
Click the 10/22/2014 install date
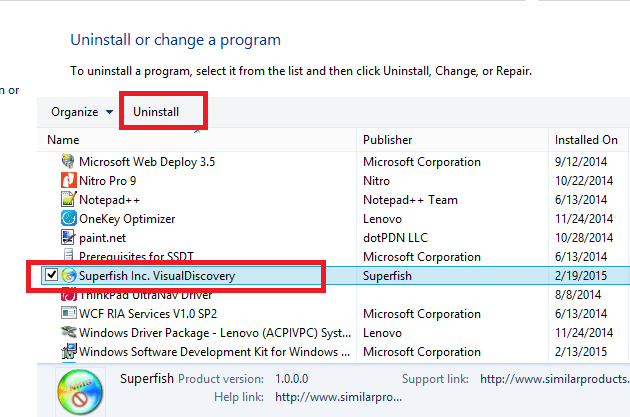[x=584, y=181]
